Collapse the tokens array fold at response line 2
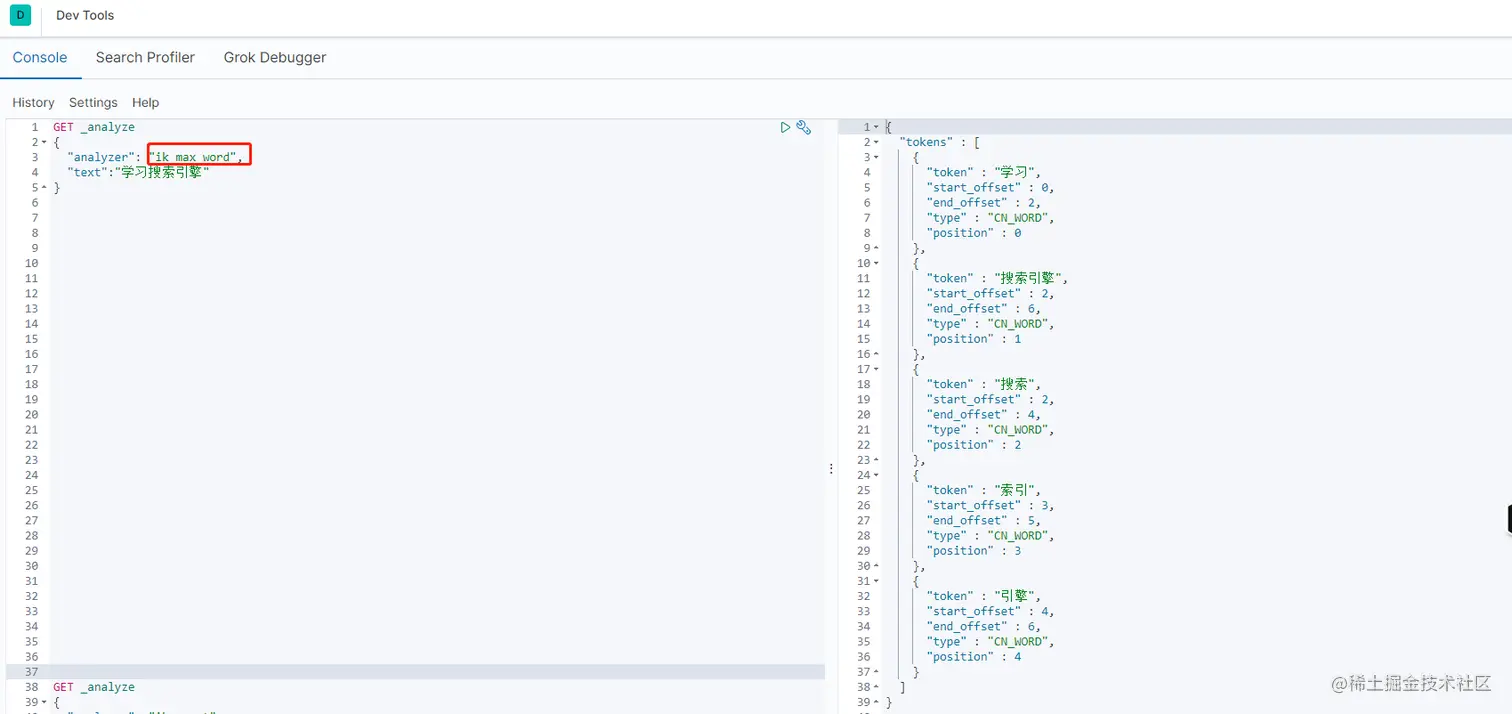1512x714 pixels. pos(876,143)
